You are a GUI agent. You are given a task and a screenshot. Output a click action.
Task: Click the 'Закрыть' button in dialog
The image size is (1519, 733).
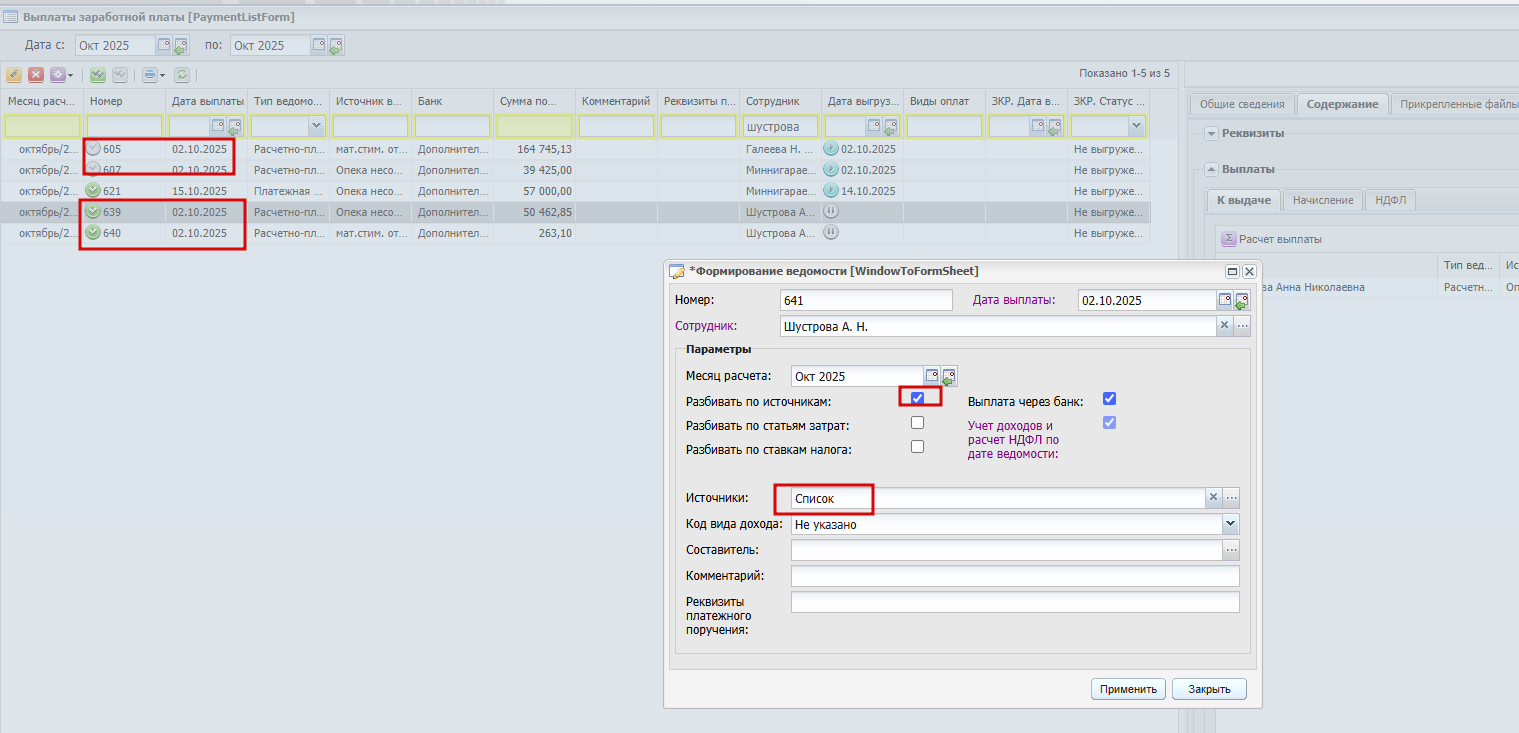click(x=1209, y=689)
